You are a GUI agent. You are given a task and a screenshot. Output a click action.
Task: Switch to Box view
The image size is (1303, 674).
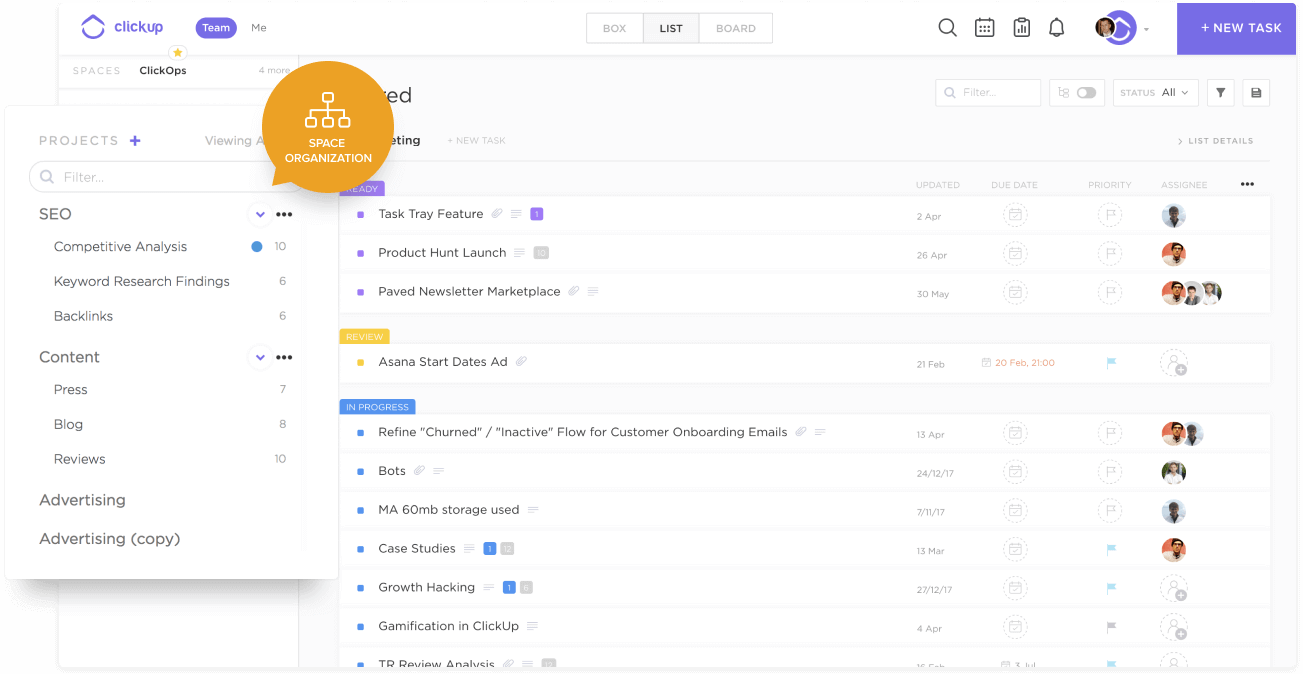point(614,28)
